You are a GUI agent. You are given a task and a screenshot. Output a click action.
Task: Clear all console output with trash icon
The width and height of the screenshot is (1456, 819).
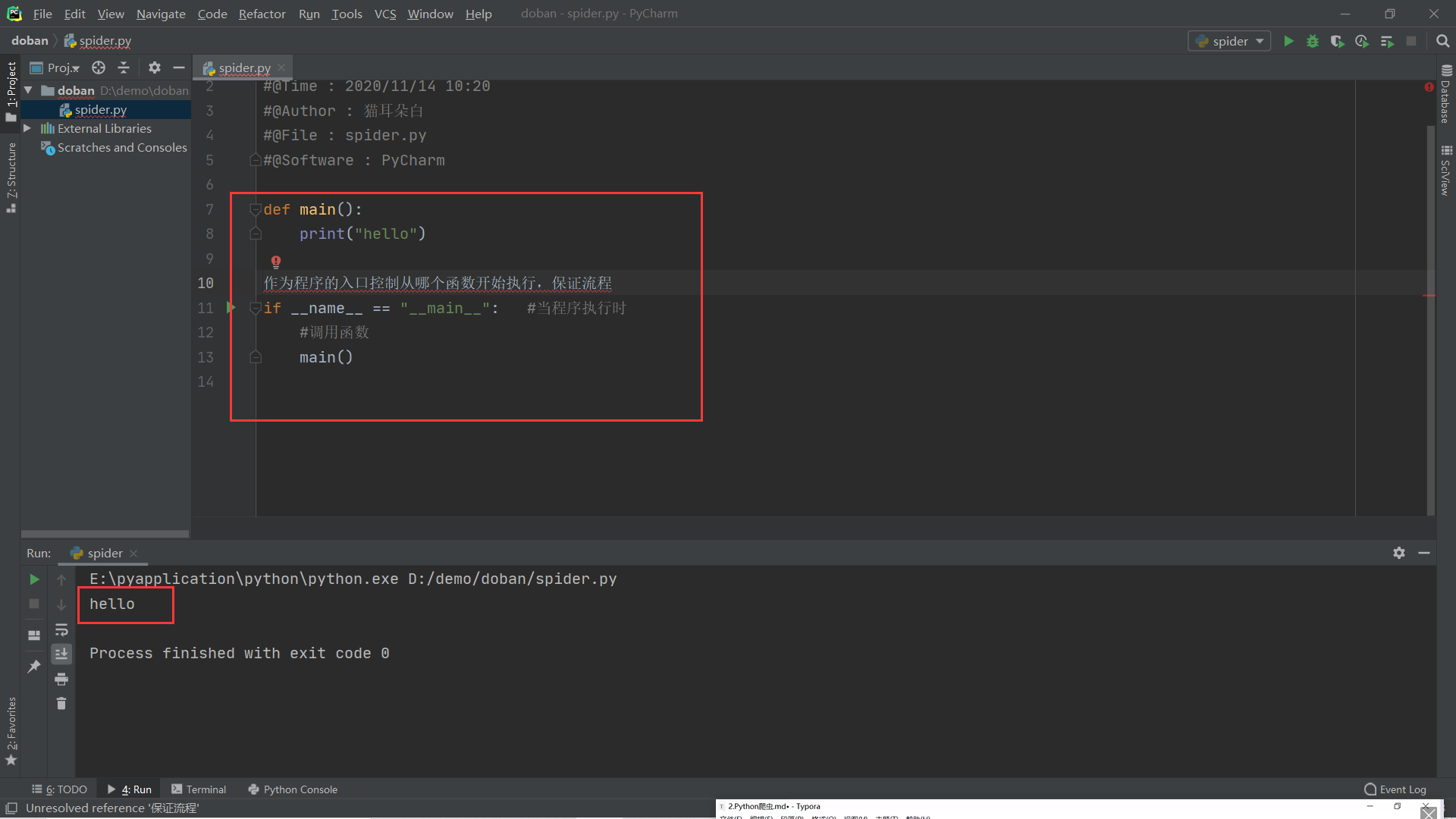coord(61,704)
